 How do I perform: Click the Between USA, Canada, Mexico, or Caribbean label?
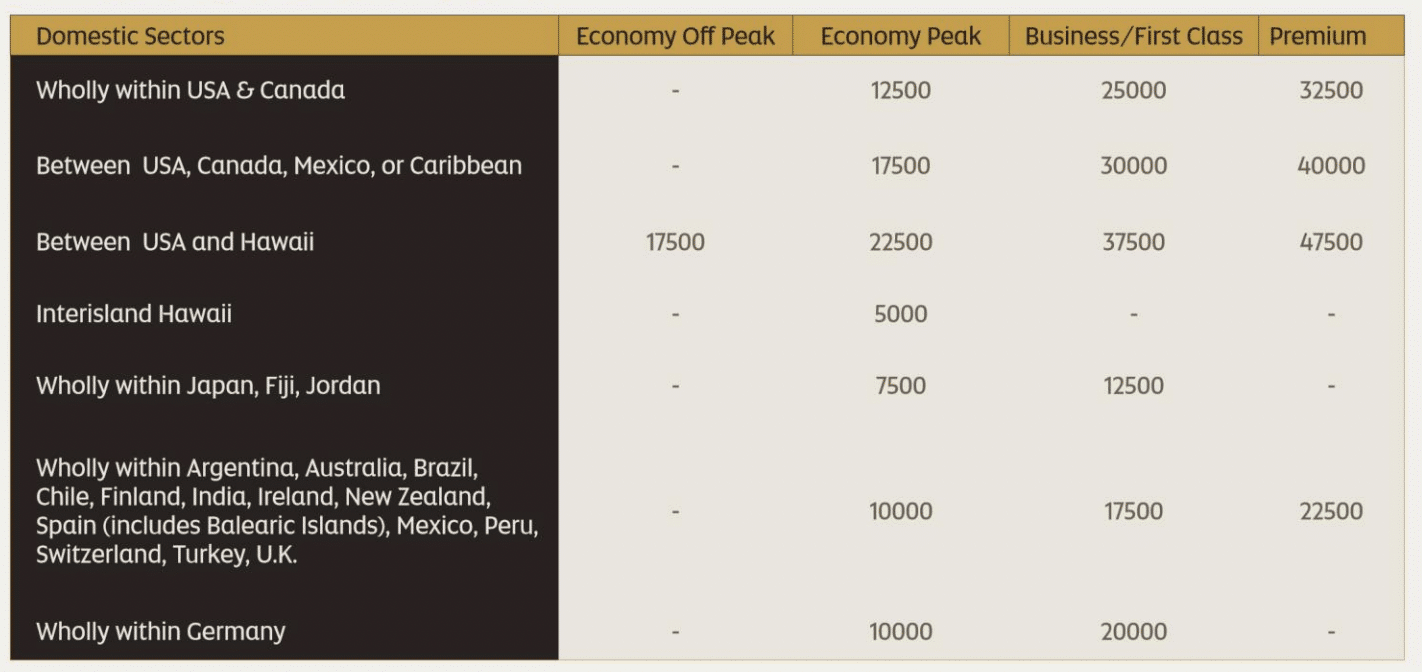[279, 165]
